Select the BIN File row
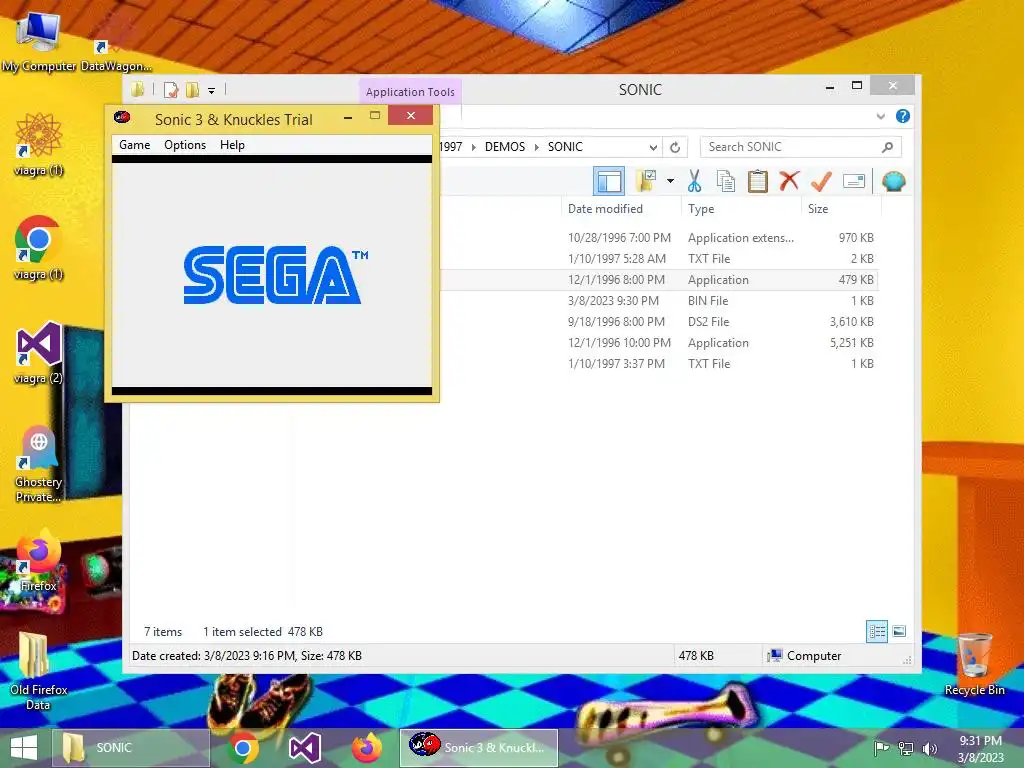1024x768 pixels. 658,300
